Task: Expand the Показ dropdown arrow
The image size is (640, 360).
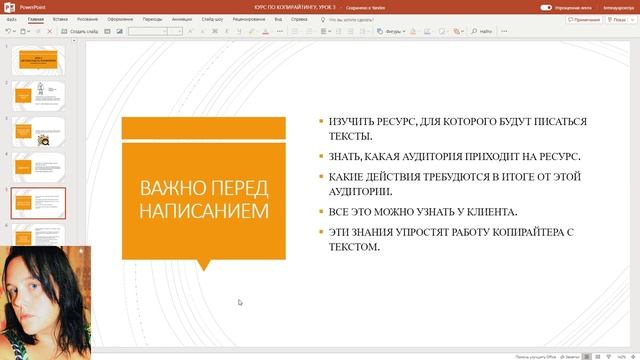Action: 633,20
